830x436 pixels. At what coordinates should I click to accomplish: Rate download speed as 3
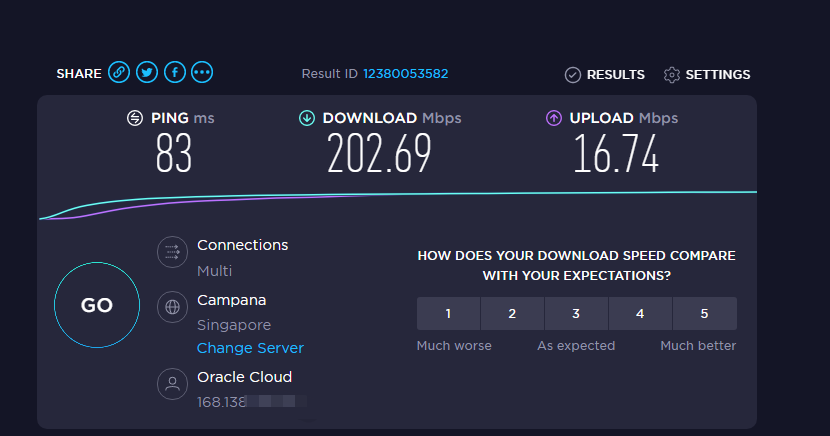pos(576,314)
